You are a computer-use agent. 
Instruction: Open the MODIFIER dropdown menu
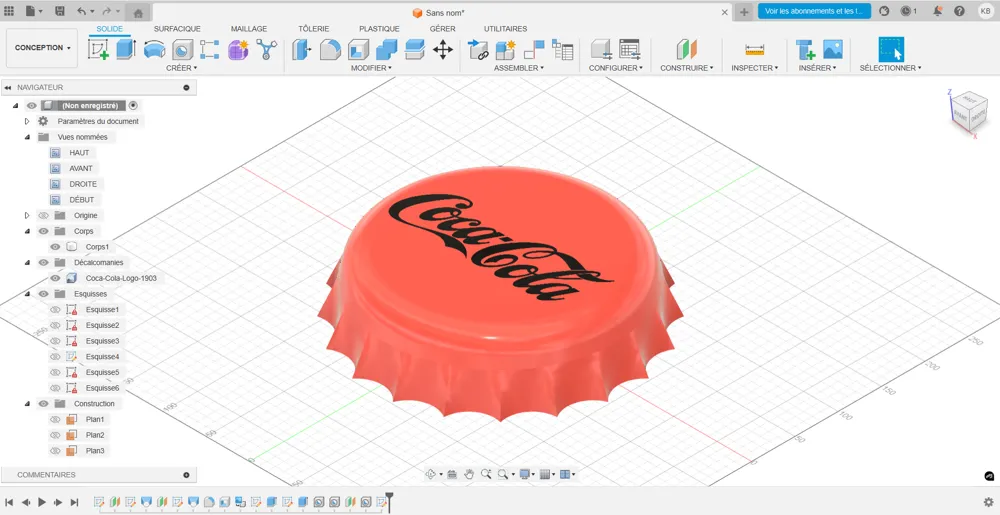[x=371, y=68]
